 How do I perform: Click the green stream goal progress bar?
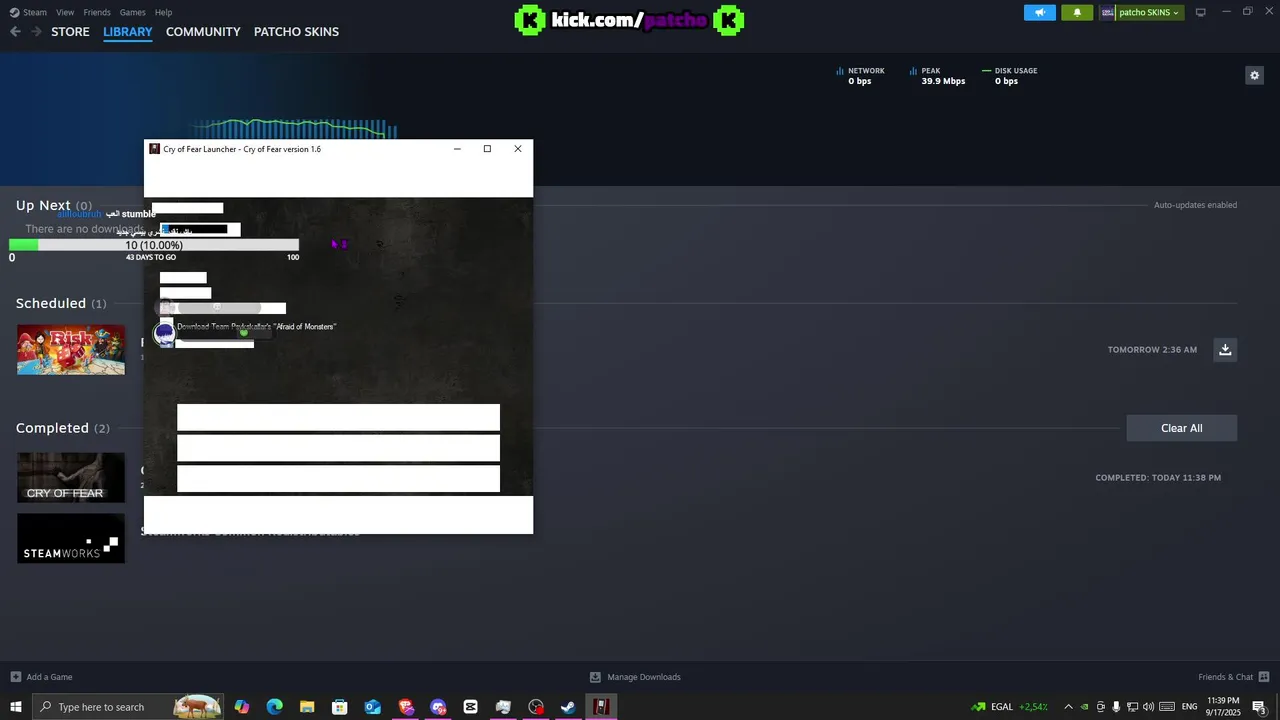point(154,245)
